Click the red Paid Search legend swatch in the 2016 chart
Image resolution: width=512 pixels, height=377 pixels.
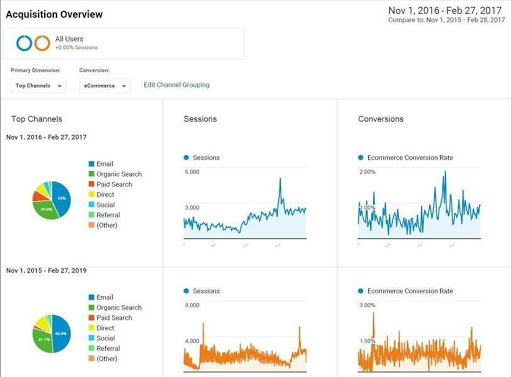(x=91, y=184)
